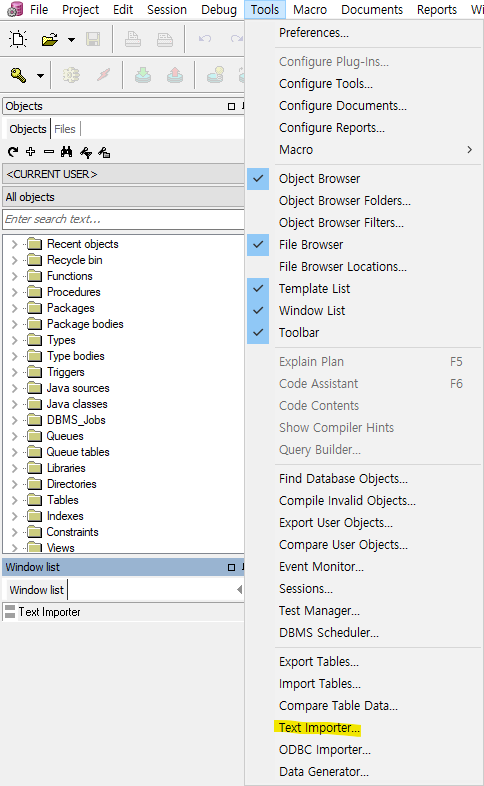Screen dimensions: 484x786
Task: Open Object Browser Filters... entry
Action: [341, 223]
